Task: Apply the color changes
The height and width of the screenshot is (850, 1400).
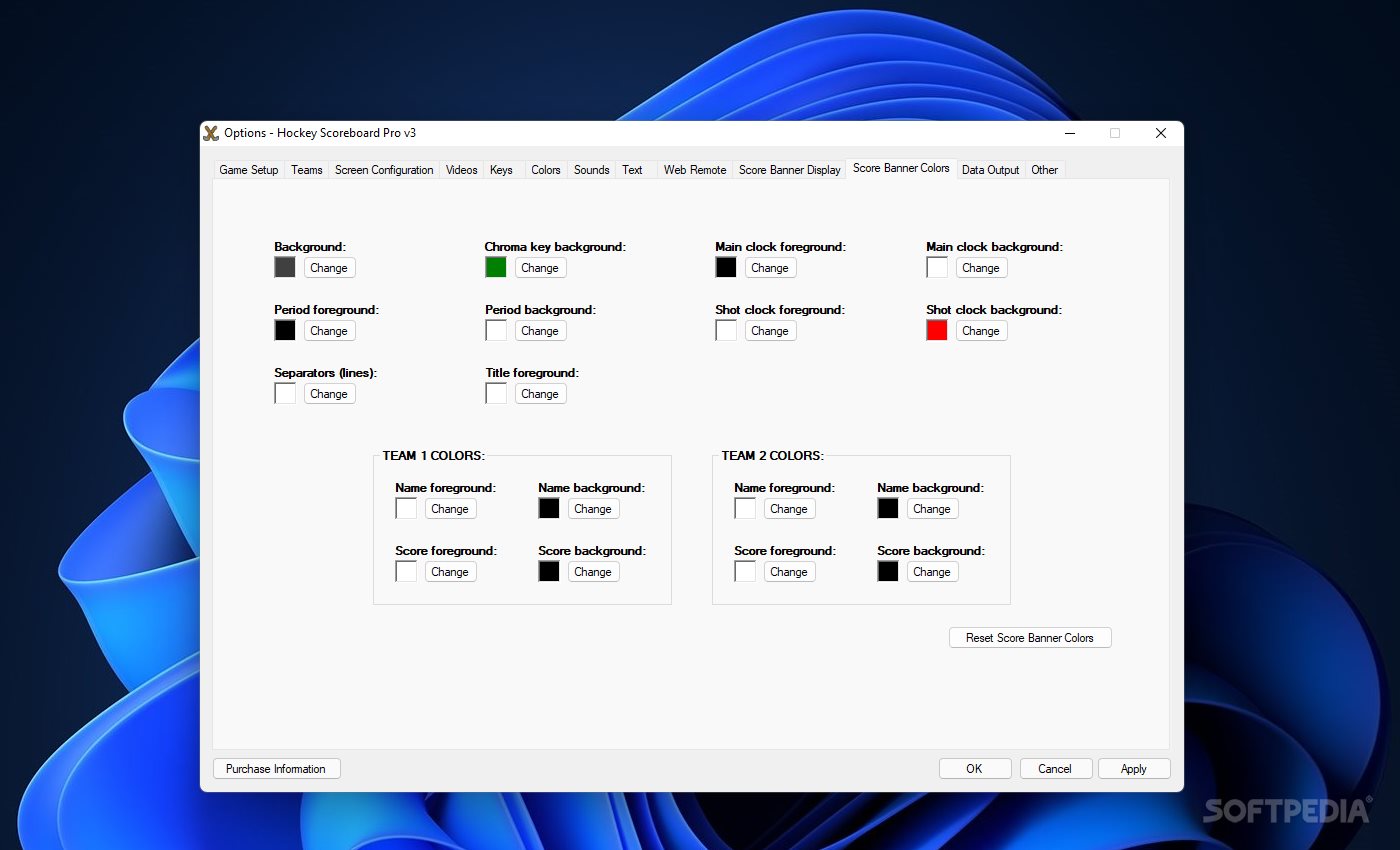Action: click(1134, 769)
